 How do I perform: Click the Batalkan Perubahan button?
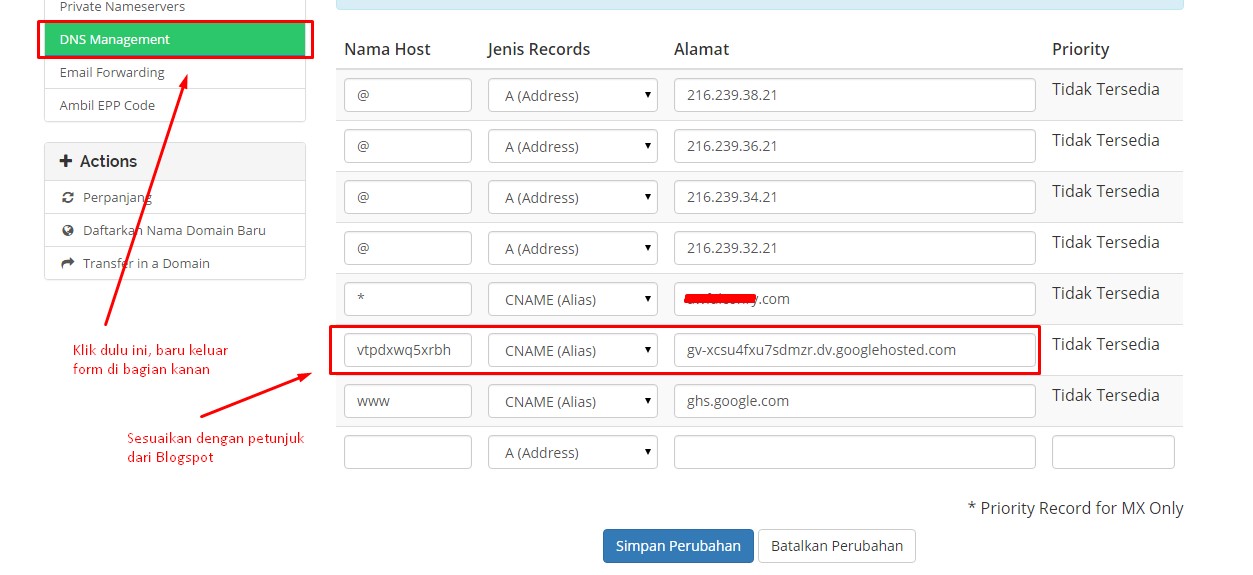tap(836, 546)
